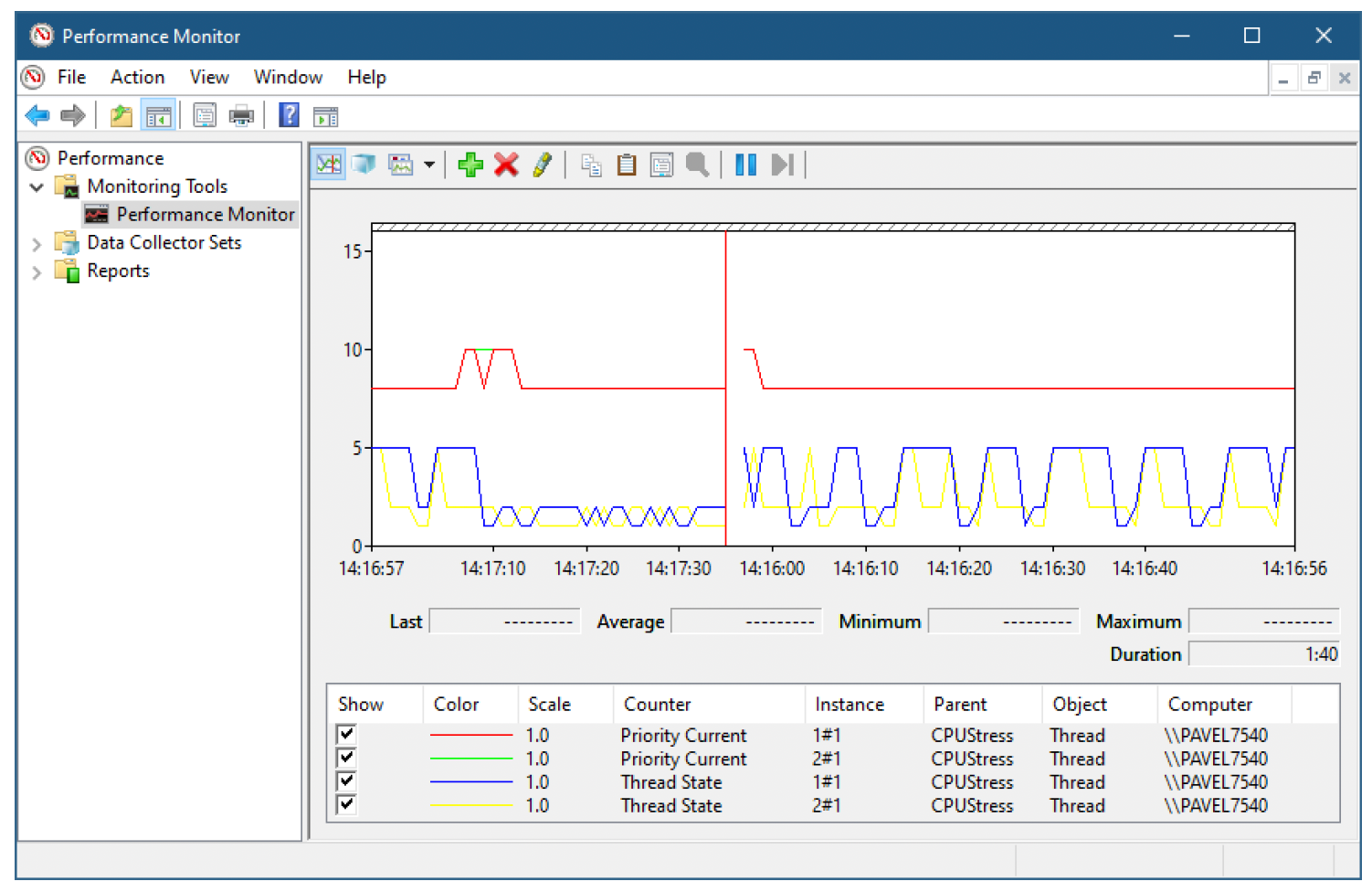Click the Forward arrow in the main toolbar

pos(72,116)
